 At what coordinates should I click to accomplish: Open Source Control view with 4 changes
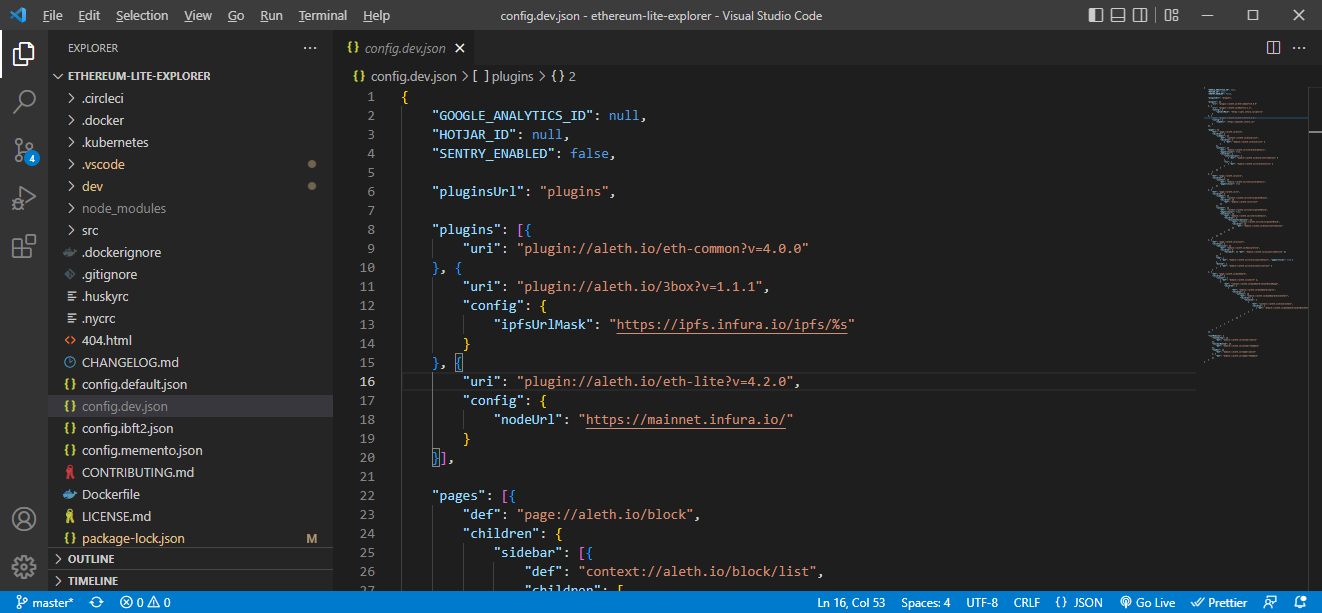tap(24, 150)
